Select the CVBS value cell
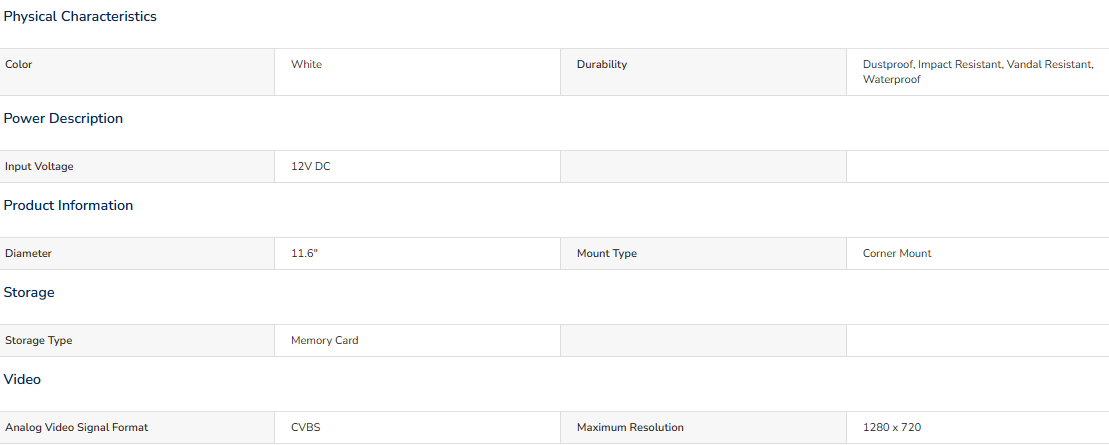The width and height of the screenshot is (1109, 445). (417, 427)
